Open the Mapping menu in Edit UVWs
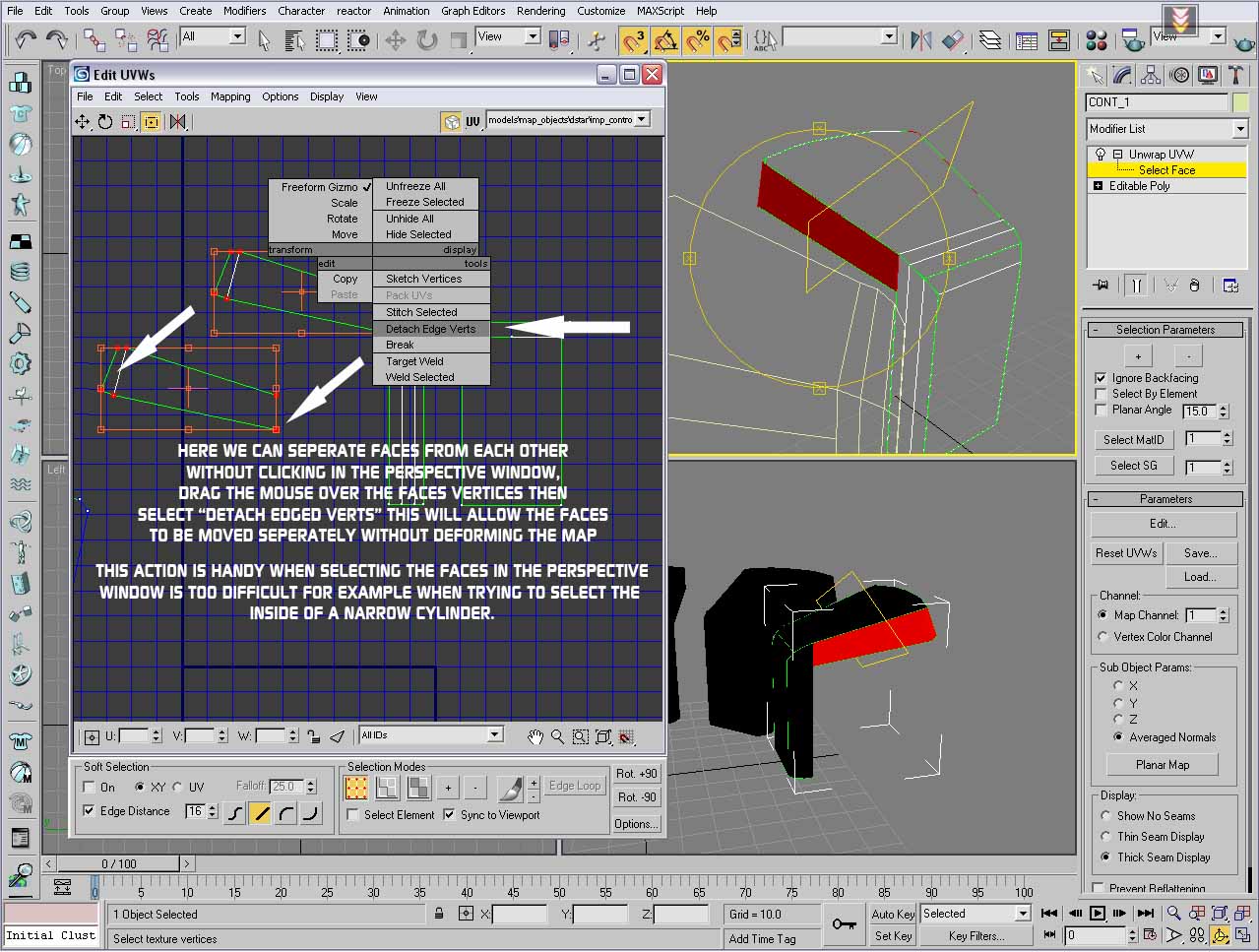The width and height of the screenshot is (1259, 952). coord(230,96)
